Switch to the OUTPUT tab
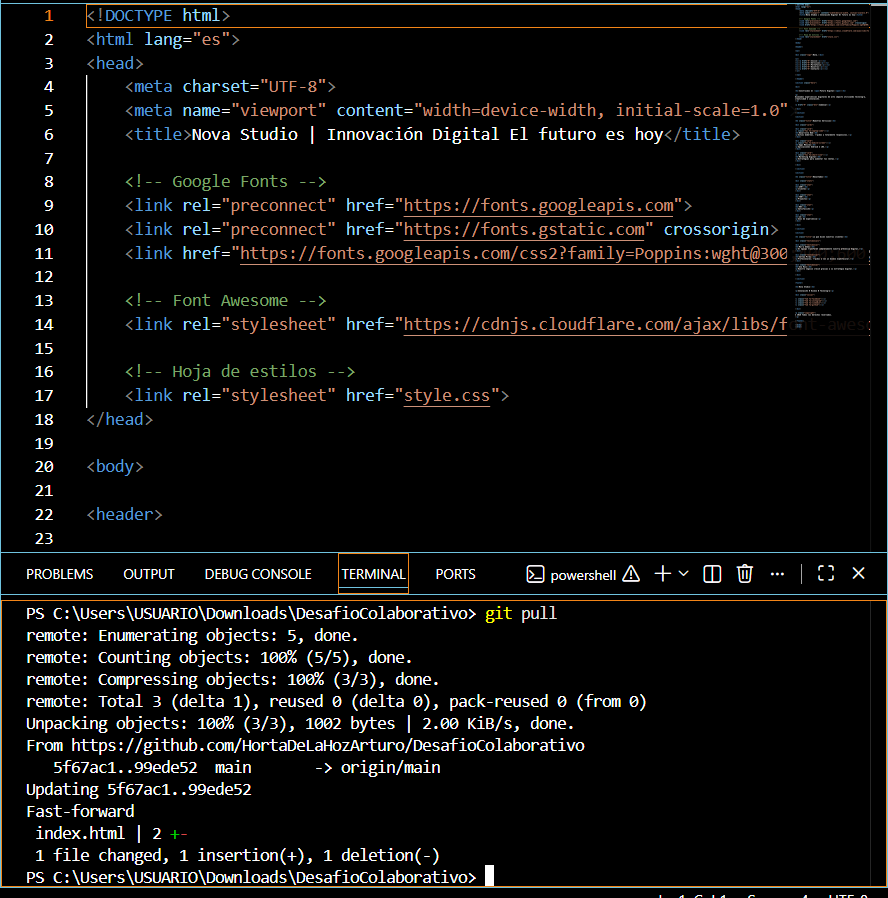This screenshot has height=898, width=888. pos(149,574)
